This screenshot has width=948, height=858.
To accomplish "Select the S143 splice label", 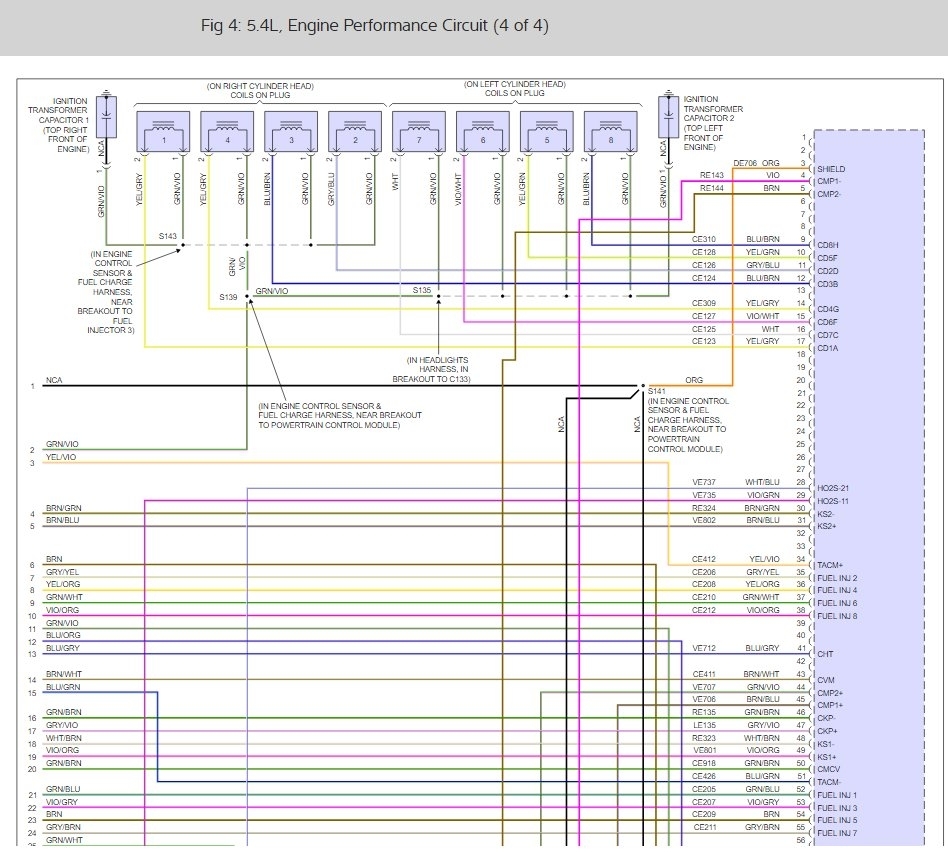I will pyautogui.click(x=167, y=236).
